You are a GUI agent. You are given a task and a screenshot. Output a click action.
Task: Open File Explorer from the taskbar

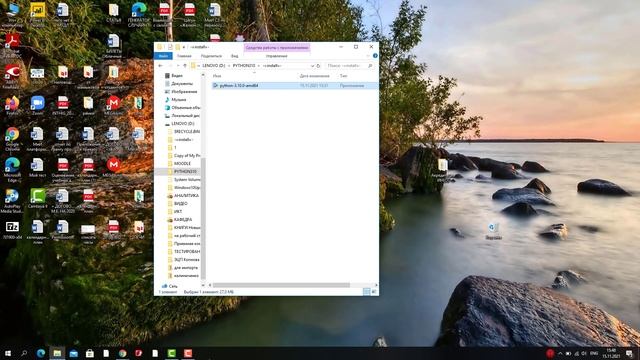[57, 353]
